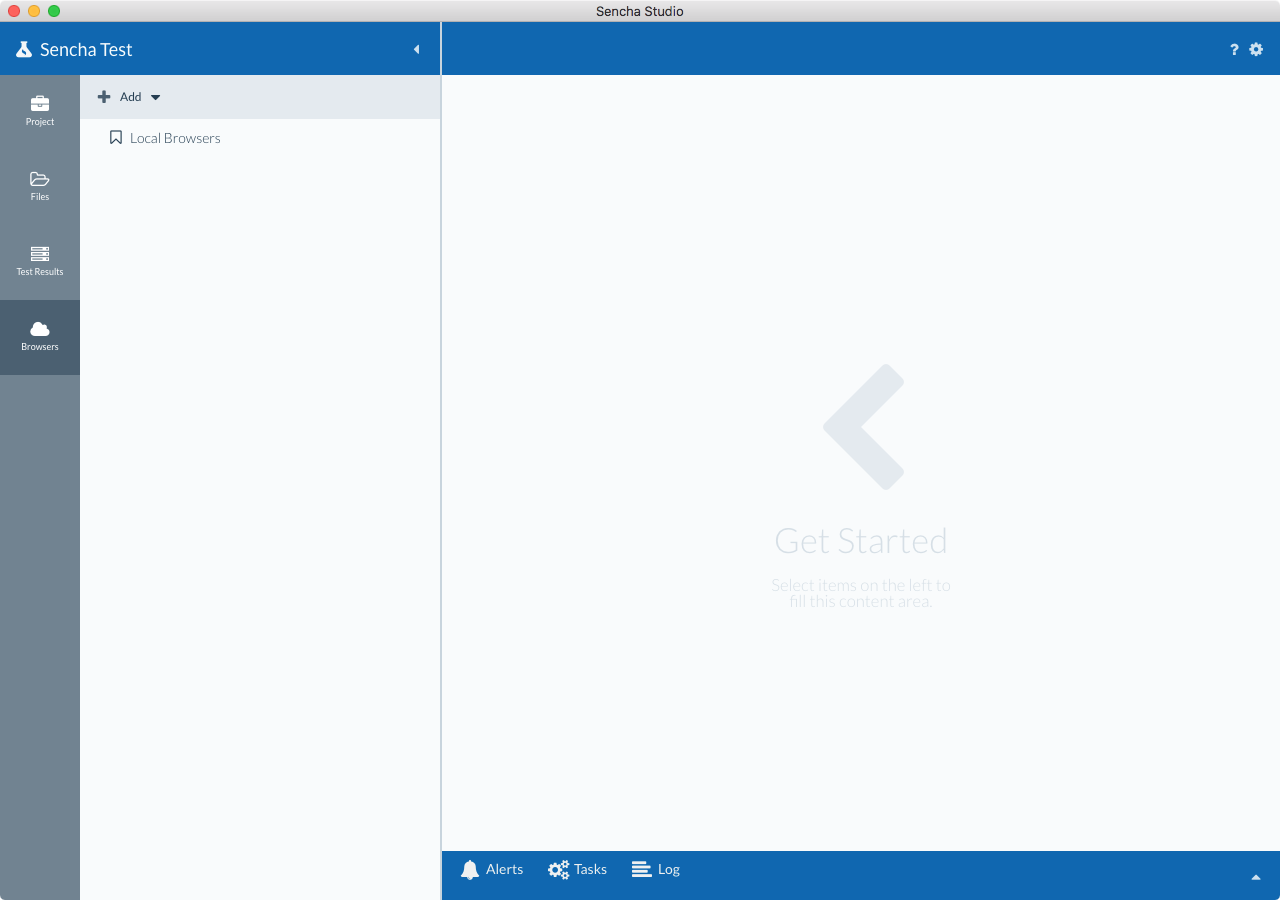
Task: Open the Alerts panel label
Action: click(504, 870)
